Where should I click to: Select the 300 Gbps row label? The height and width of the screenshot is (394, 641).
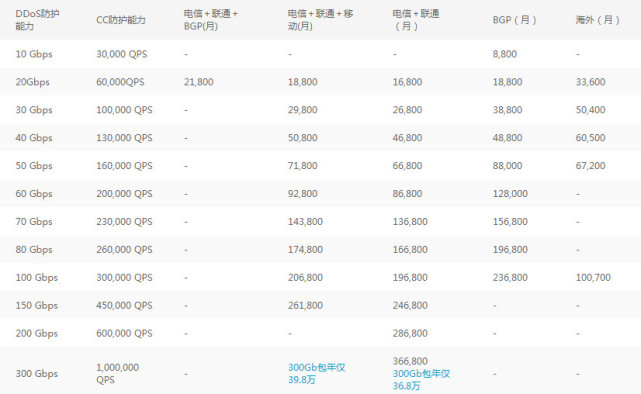37,374
